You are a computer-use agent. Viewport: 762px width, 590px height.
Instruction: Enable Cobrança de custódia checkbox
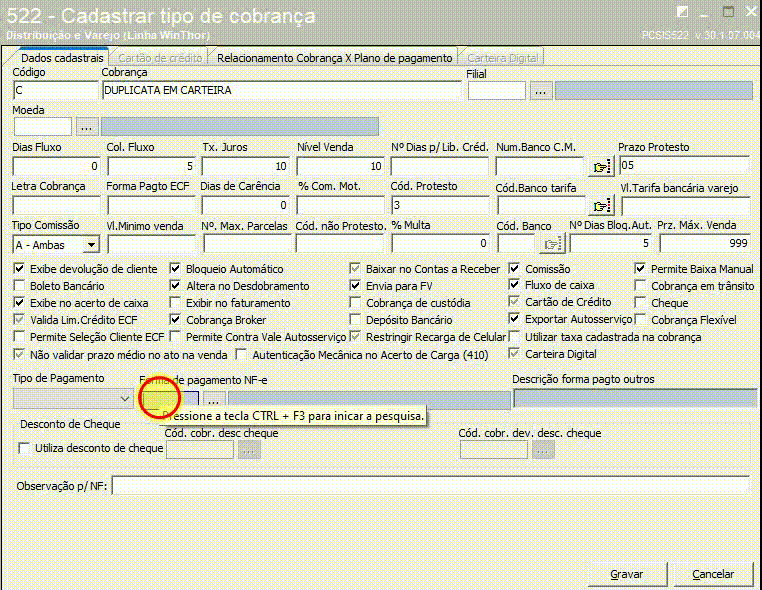(x=355, y=302)
